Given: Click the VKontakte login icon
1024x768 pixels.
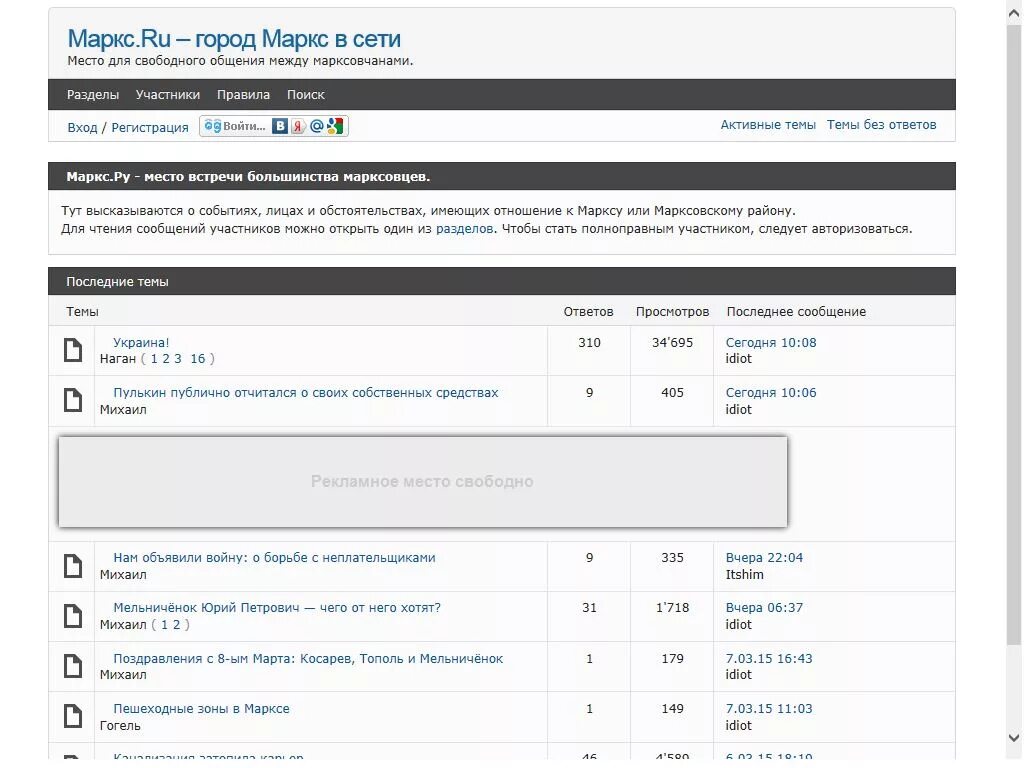Looking at the screenshot, I should (x=280, y=126).
